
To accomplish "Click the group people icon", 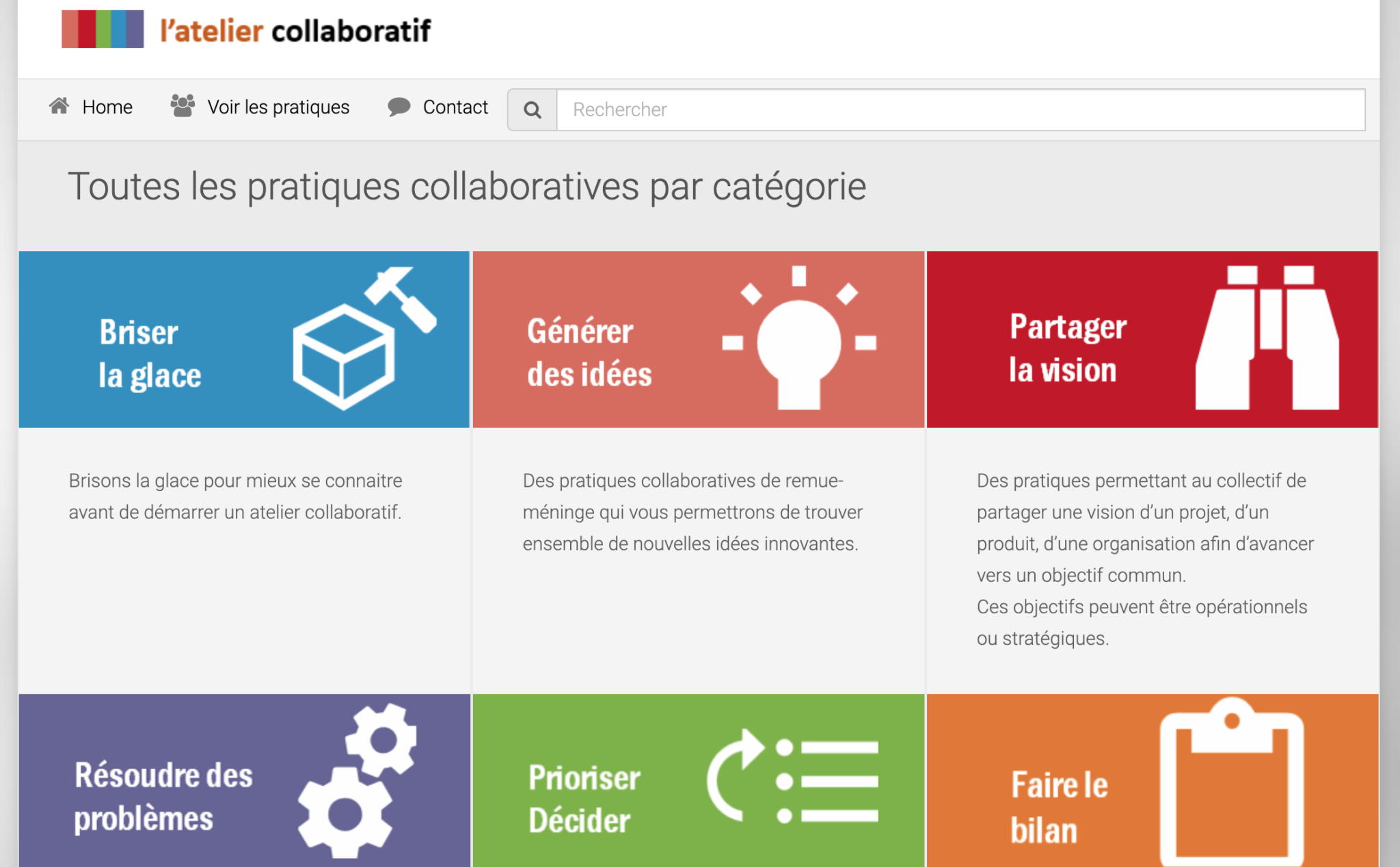I will (x=183, y=106).
